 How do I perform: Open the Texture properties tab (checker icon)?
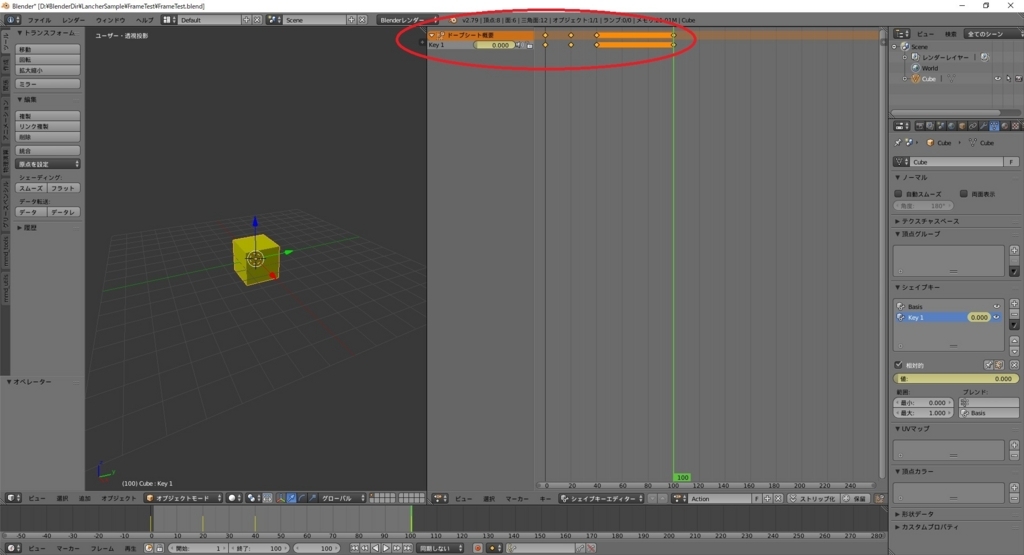point(1016,126)
